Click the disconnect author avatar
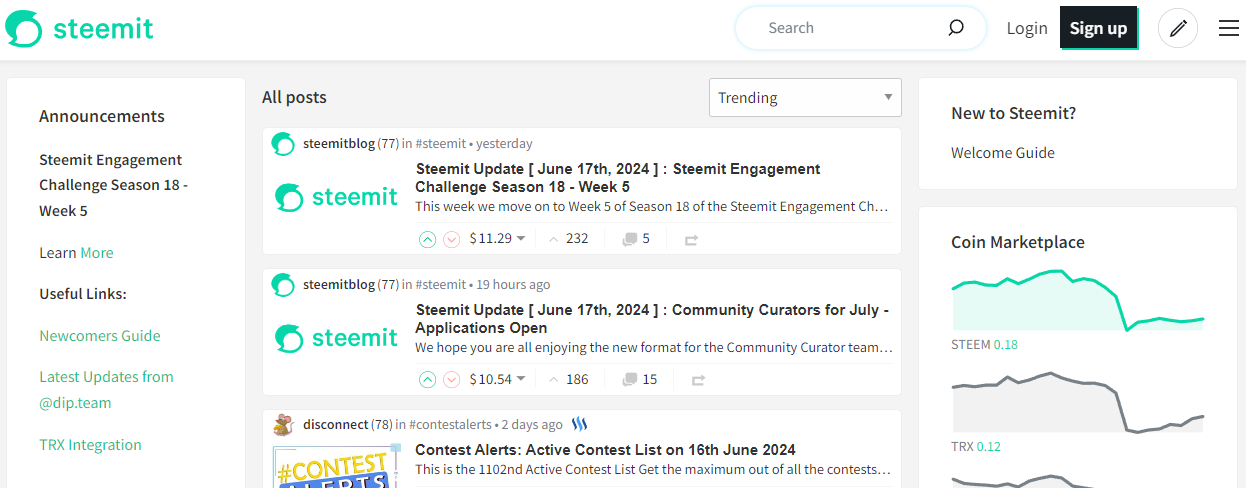 (x=283, y=425)
